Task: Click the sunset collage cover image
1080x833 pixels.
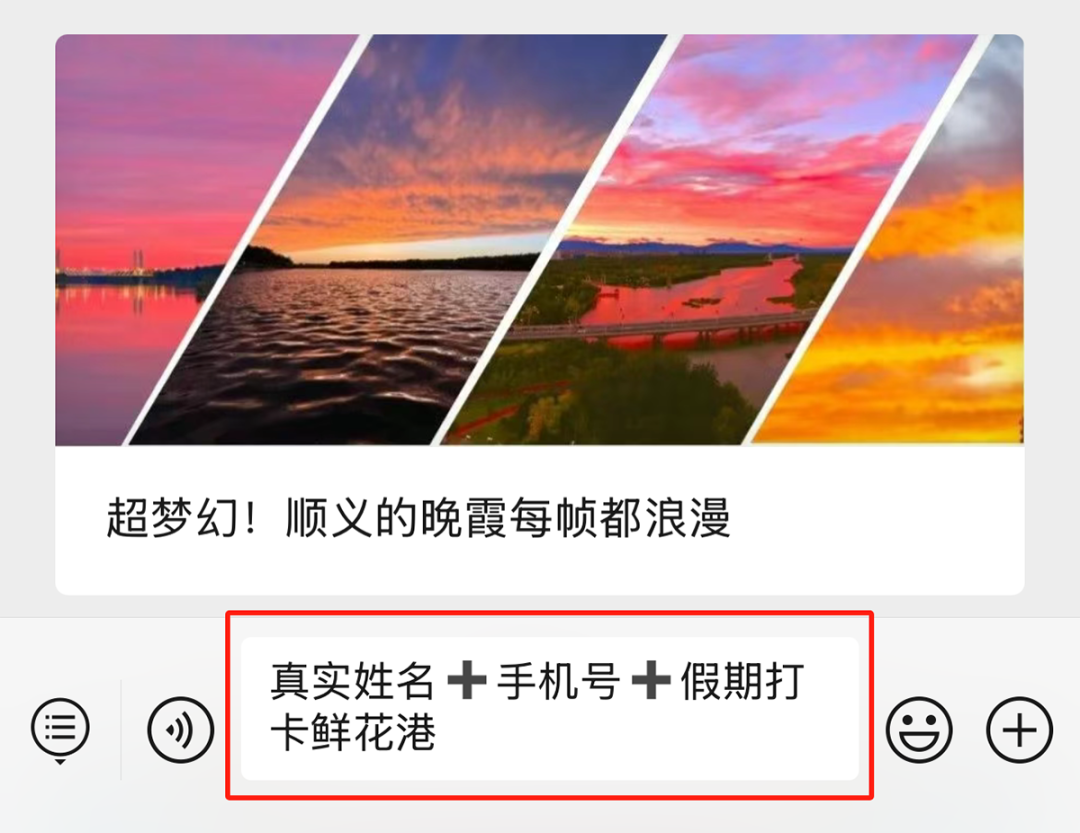Action: (539, 239)
